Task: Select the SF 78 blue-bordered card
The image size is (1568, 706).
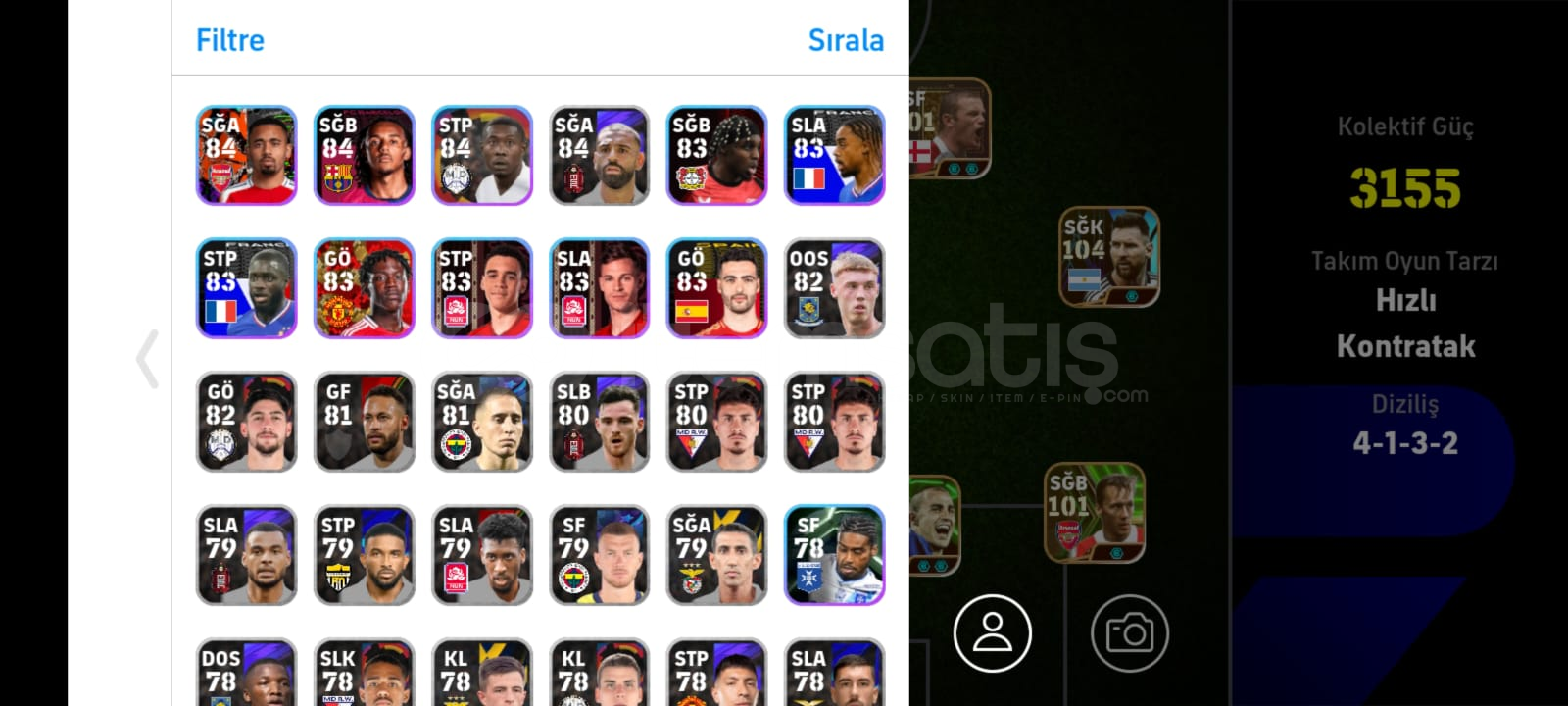Action: 834,555
